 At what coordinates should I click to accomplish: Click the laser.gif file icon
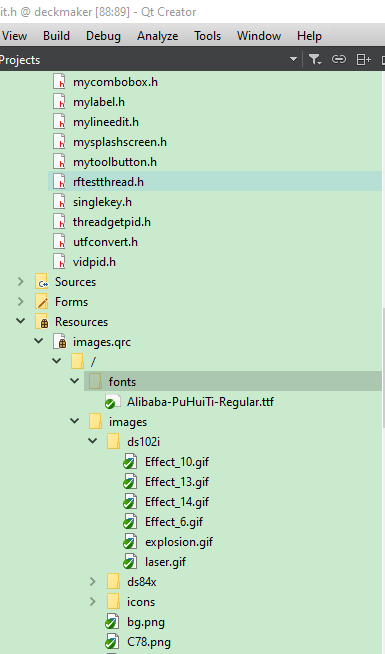click(130, 562)
